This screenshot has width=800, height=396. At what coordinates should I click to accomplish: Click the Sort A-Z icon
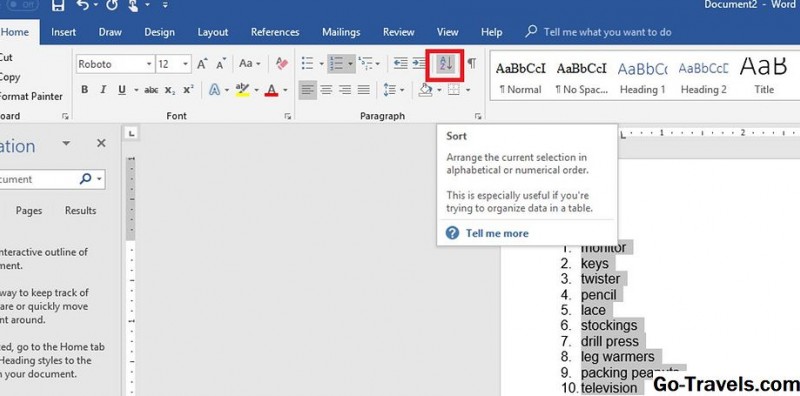pyautogui.click(x=446, y=64)
